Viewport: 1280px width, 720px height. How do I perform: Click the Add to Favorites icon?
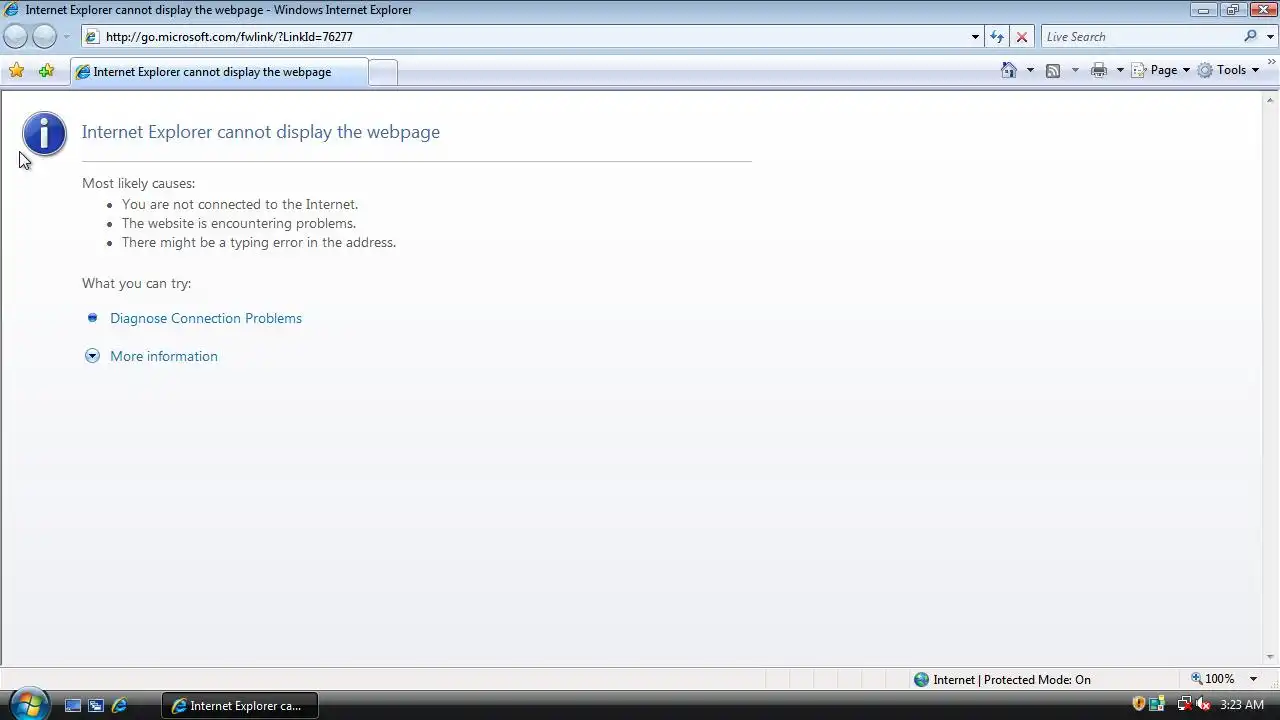click(x=46, y=71)
